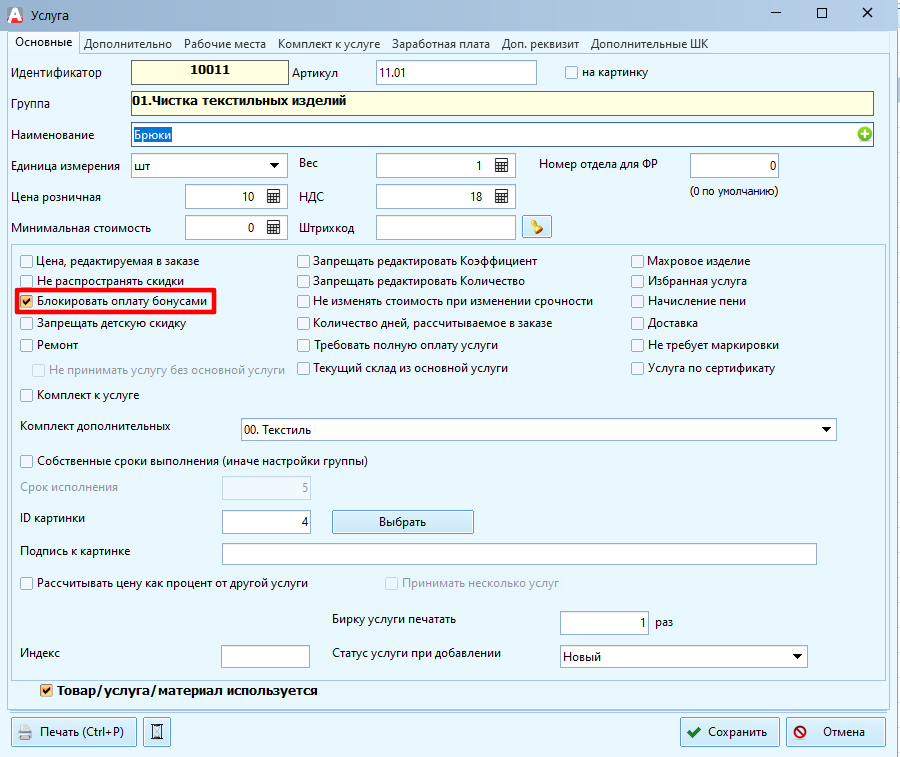
Task: Open calculator for Минимальная стоимость field
Action: (x=273, y=228)
